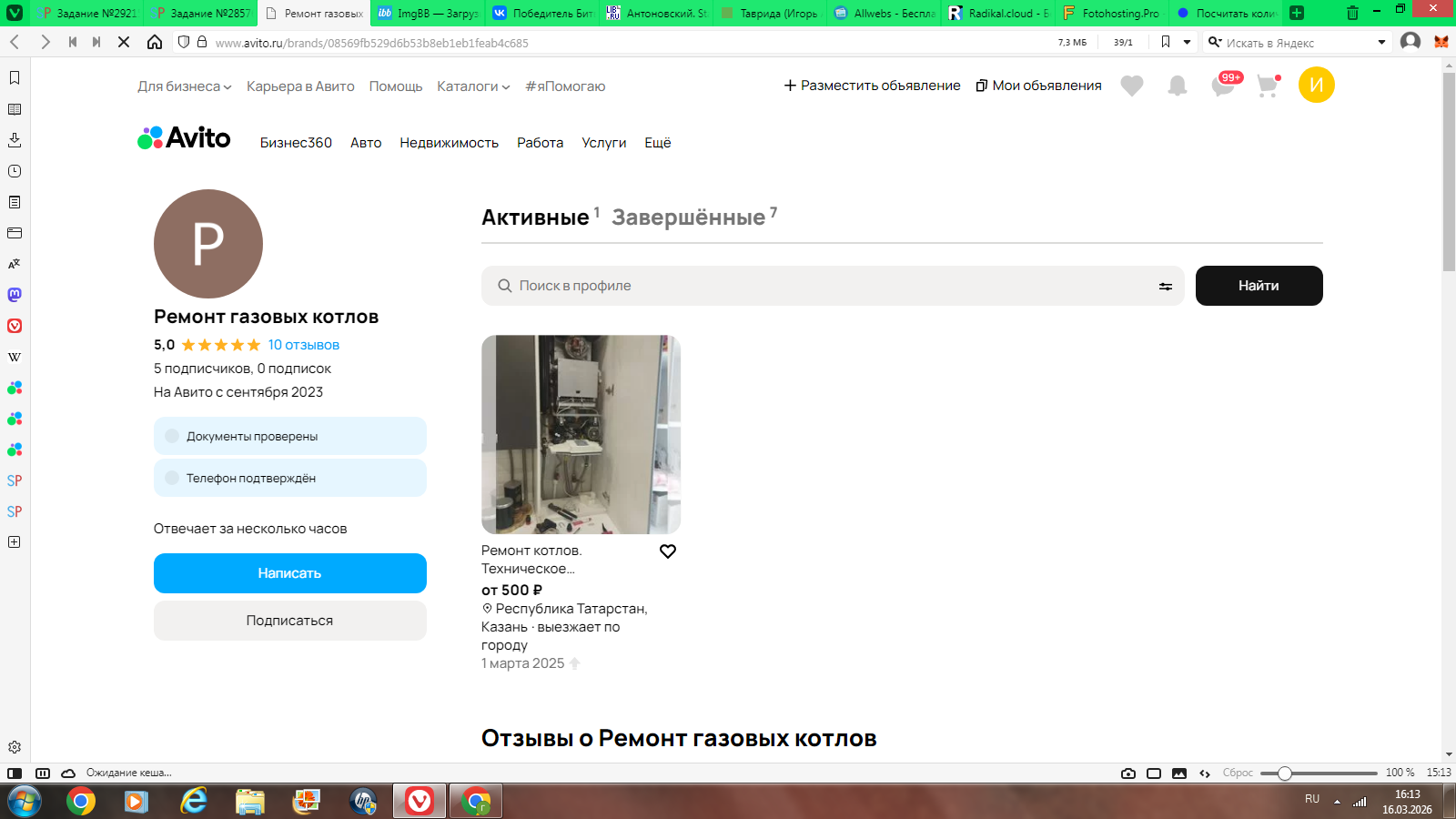Toggle image loading in the status bar
This screenshot has height=819, width=1456.
point(1179,773)
